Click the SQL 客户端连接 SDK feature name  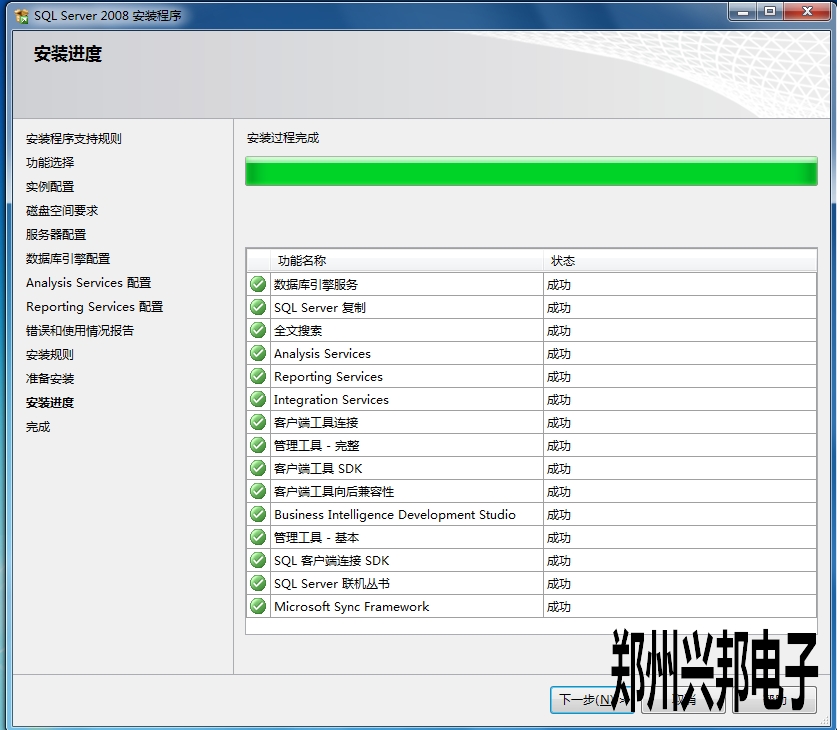pyautogui.click(x=331, y=560)
